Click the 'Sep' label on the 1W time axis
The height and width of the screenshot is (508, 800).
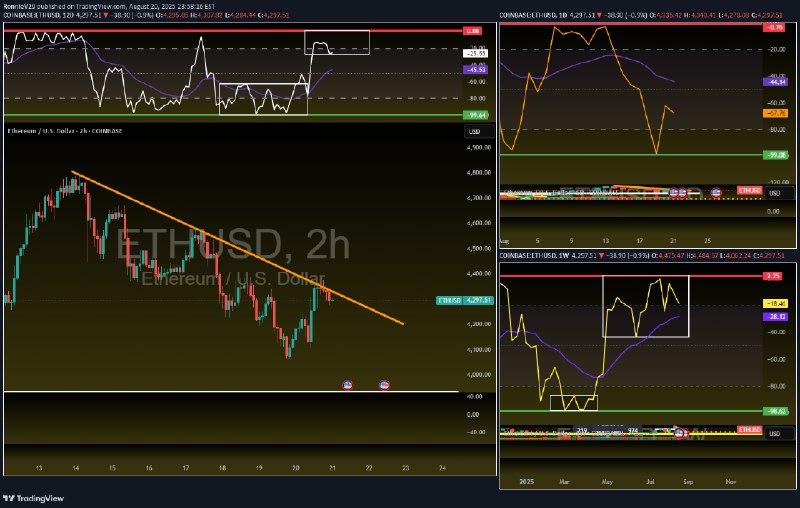(688, 481)
